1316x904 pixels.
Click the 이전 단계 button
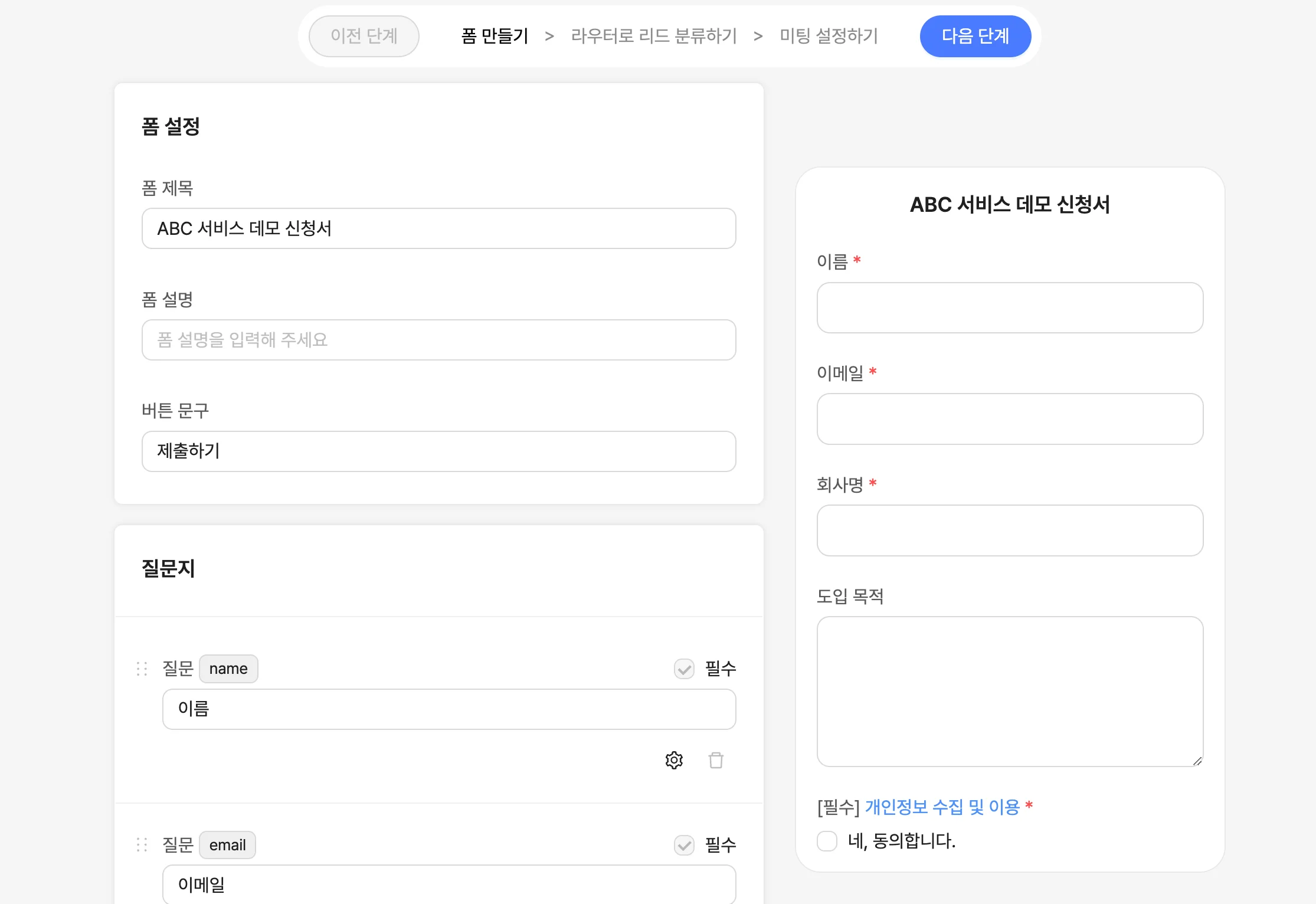point(364,36)
